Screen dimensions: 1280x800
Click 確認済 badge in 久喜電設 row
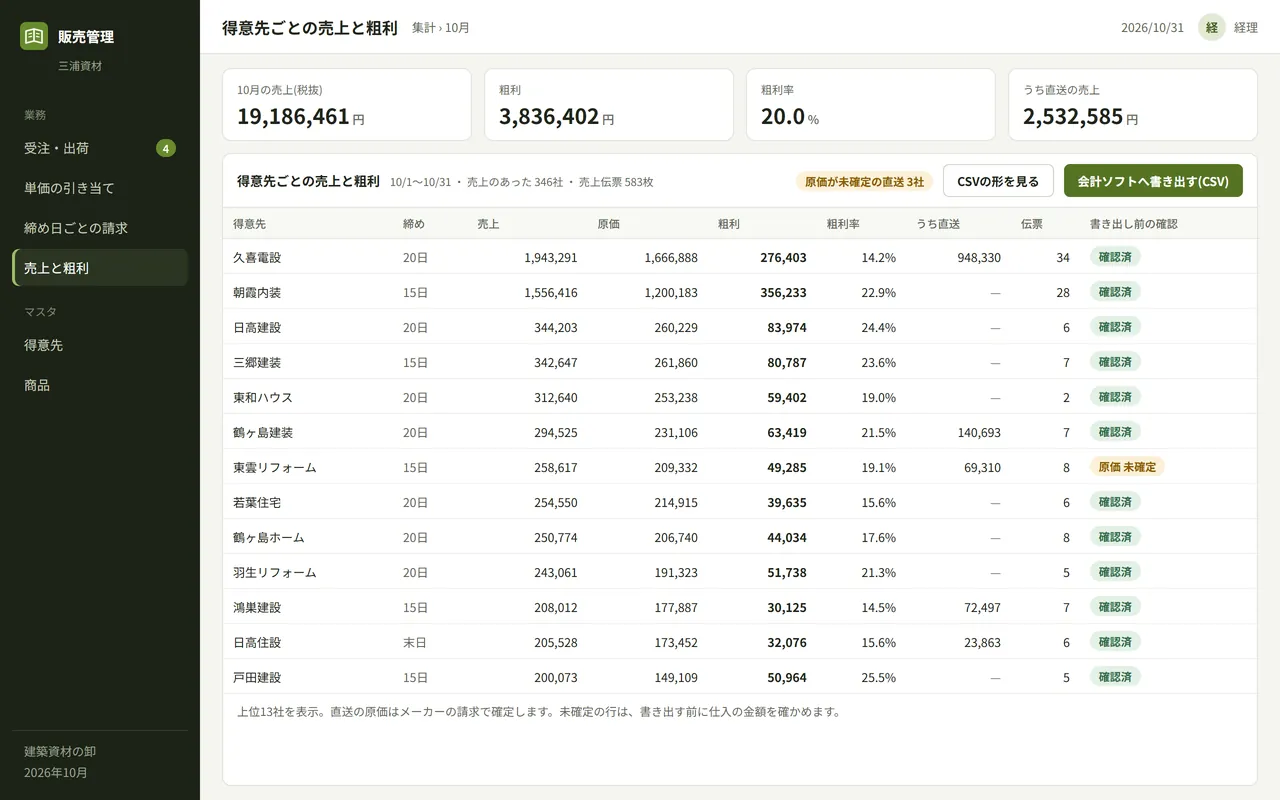[x=1115, y=257]
